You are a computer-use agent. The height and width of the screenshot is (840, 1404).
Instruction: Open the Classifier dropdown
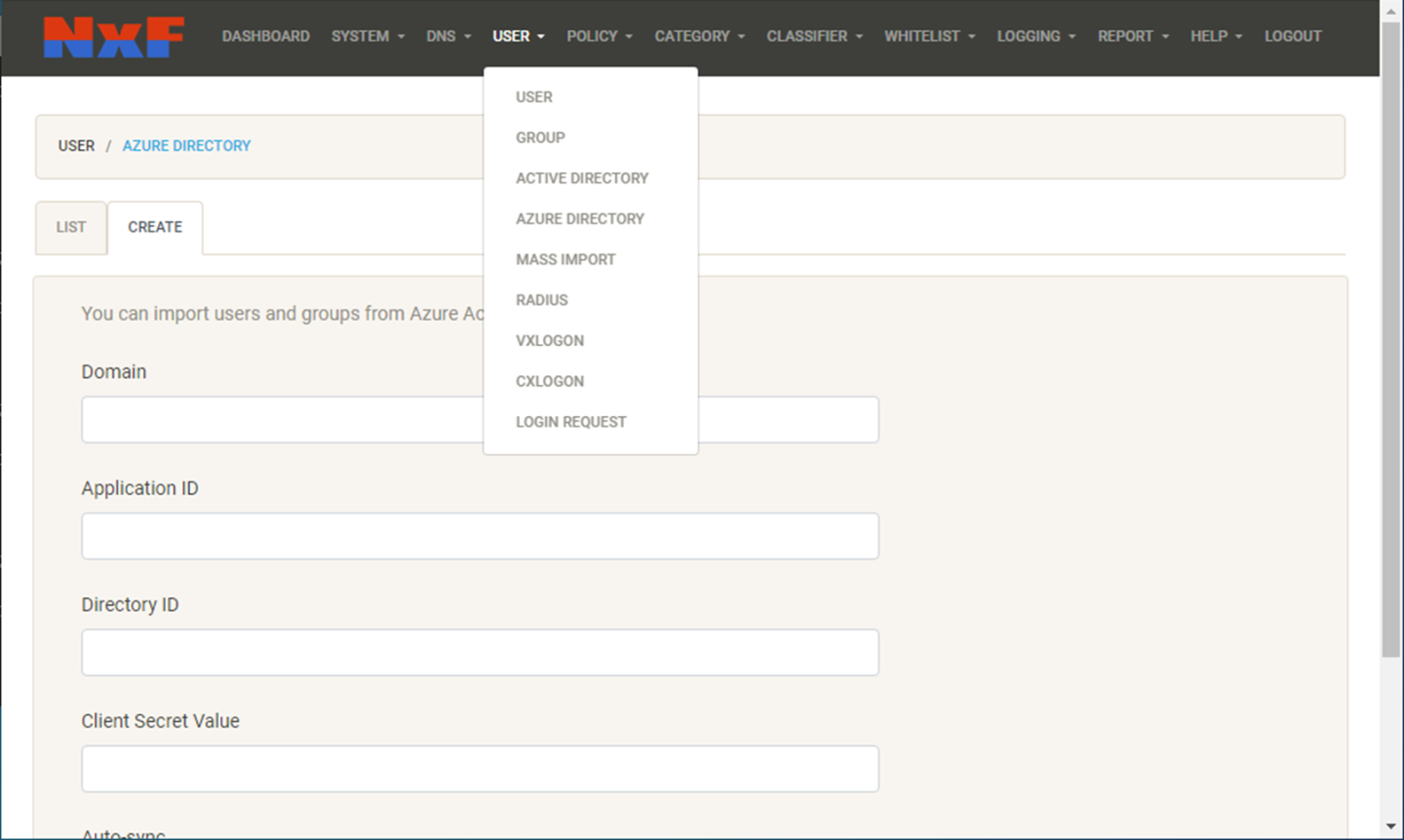(x=814, y=36)
